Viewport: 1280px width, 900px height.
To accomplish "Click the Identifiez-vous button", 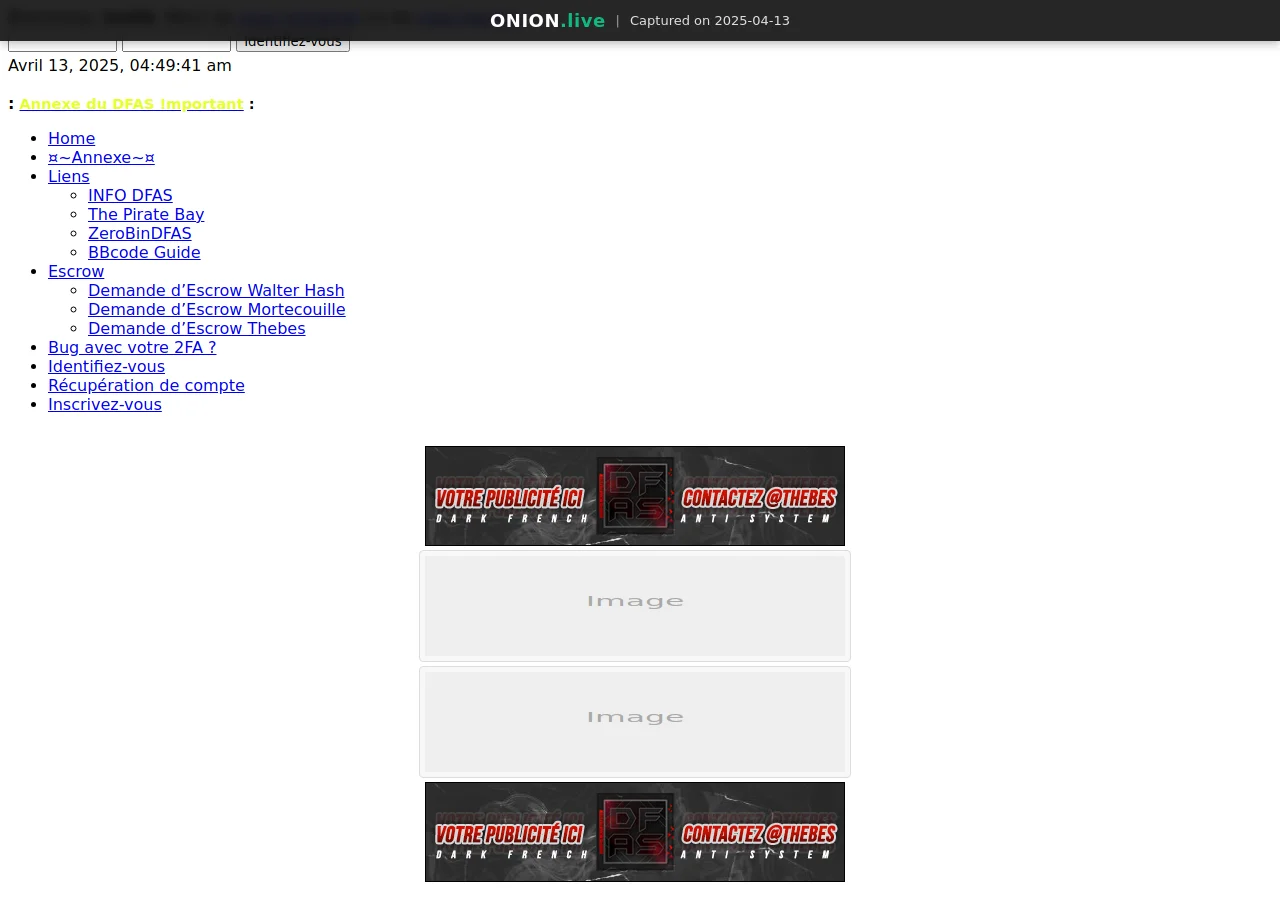I will (291, 41).
